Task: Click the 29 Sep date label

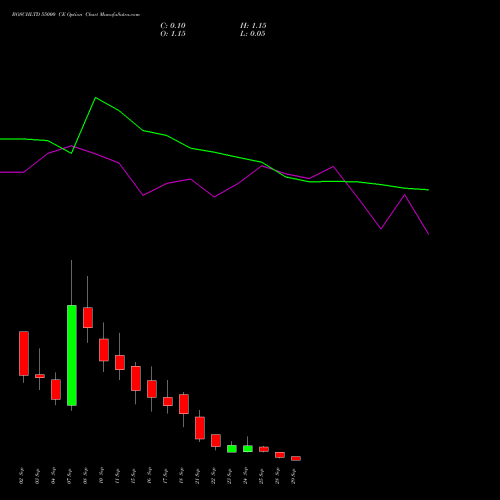Action: (x=294, y=476)
